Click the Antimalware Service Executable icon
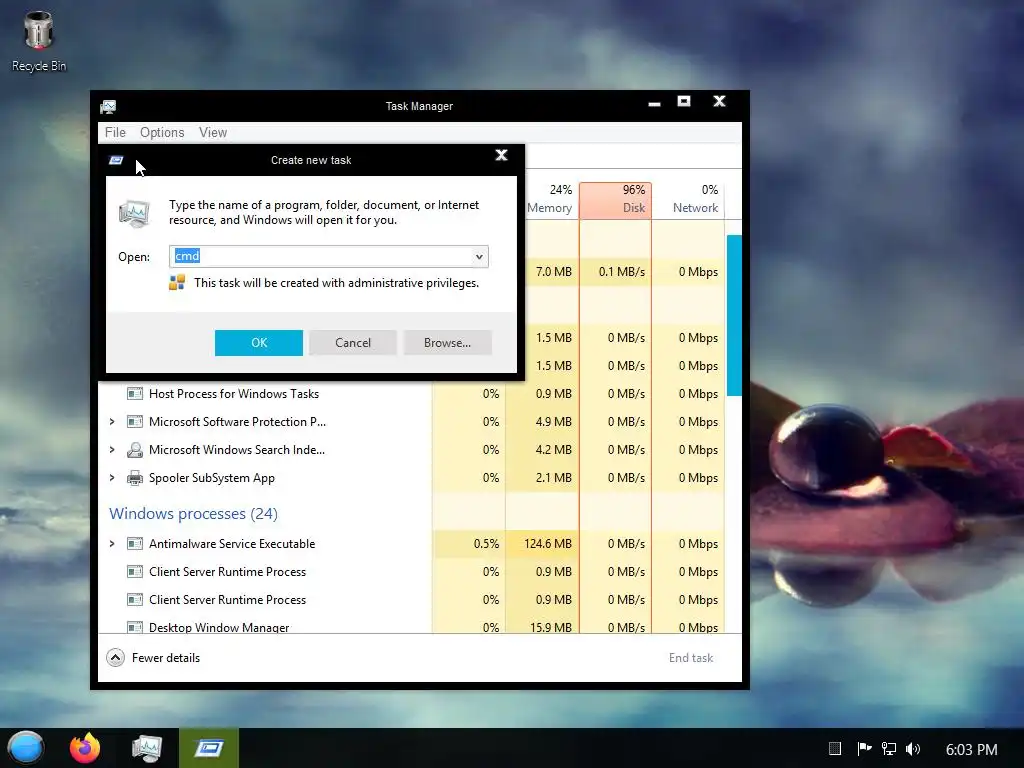Screen dimensions: 1024x768 point(135,543)
